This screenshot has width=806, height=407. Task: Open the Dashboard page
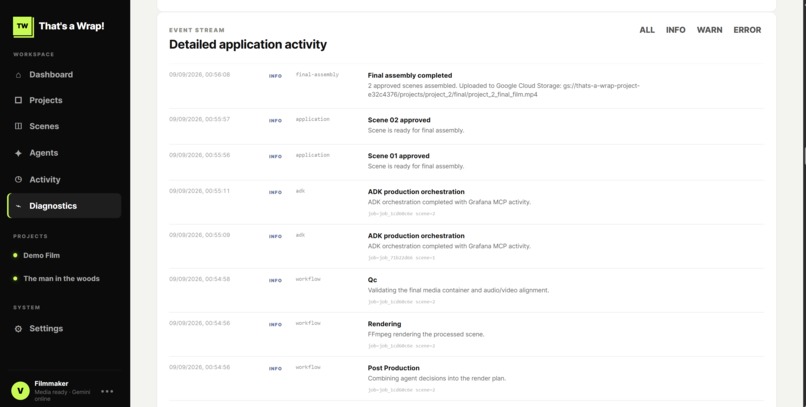tap(64, 75)
